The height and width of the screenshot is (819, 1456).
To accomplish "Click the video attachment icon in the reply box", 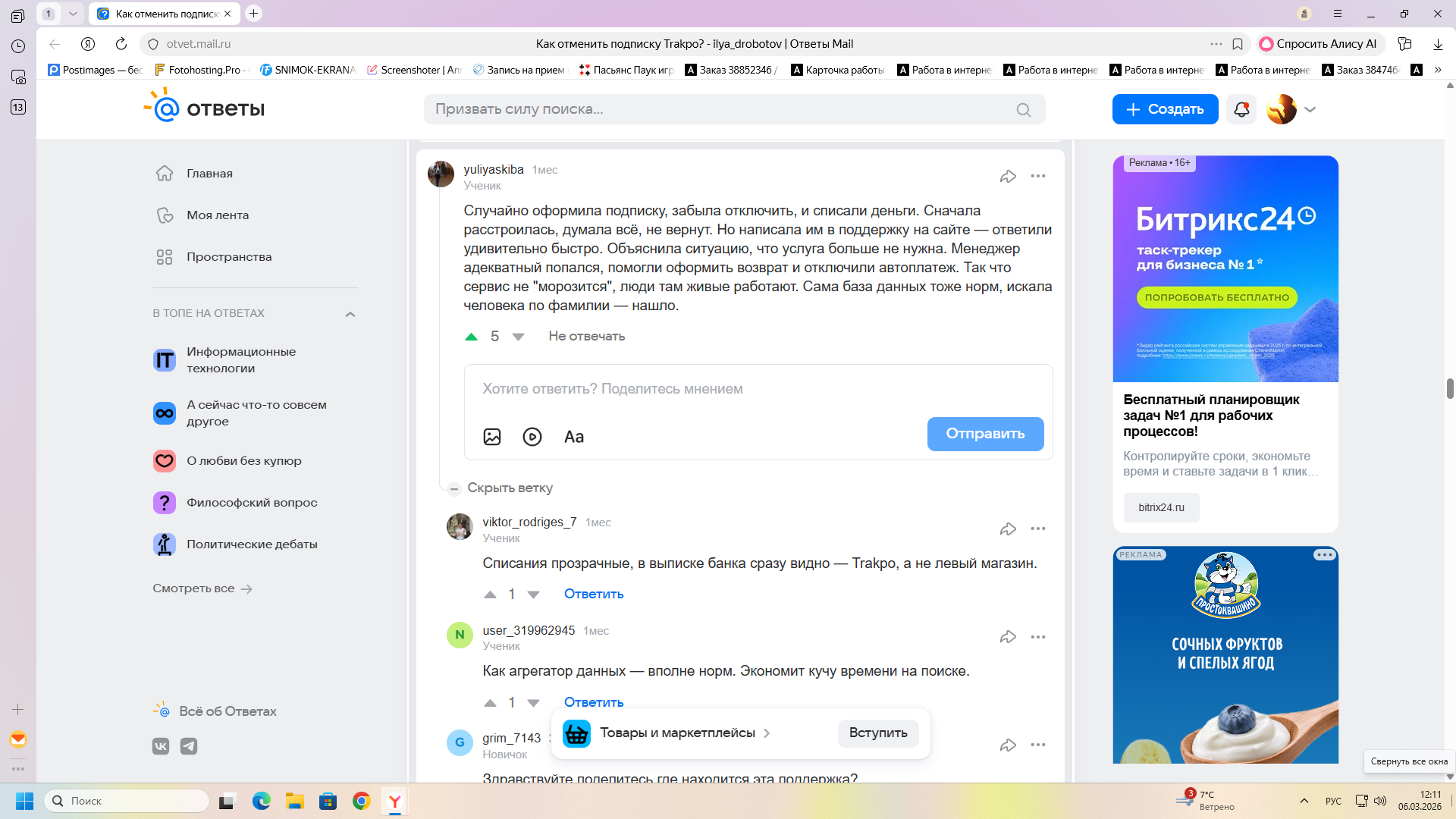I will click(x=532, y=437).
